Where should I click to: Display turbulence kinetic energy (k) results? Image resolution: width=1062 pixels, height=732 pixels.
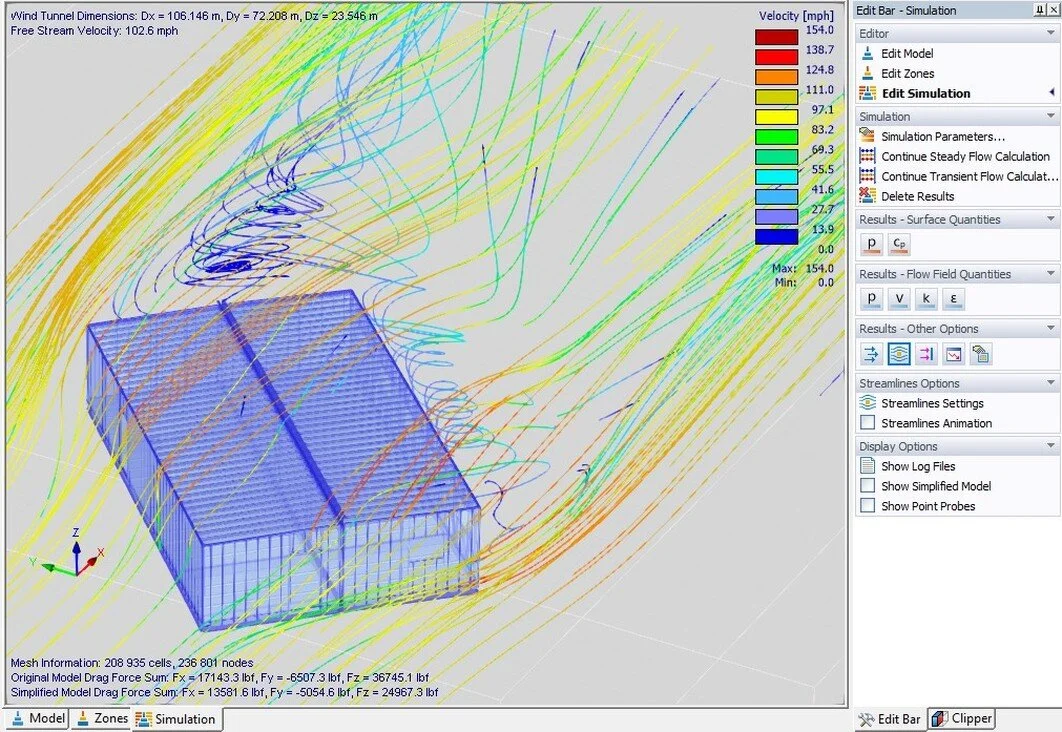point(924,298)
